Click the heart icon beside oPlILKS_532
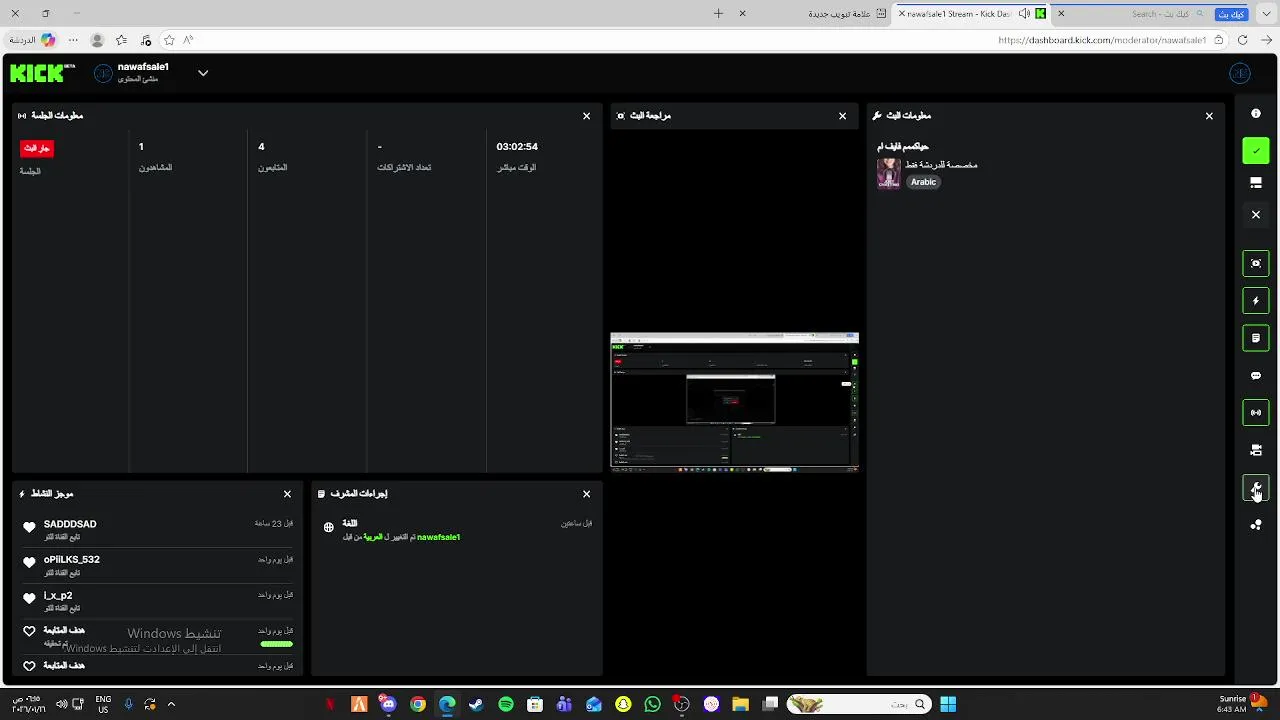Screen dimensions: 1280x720 click(29, 563)
